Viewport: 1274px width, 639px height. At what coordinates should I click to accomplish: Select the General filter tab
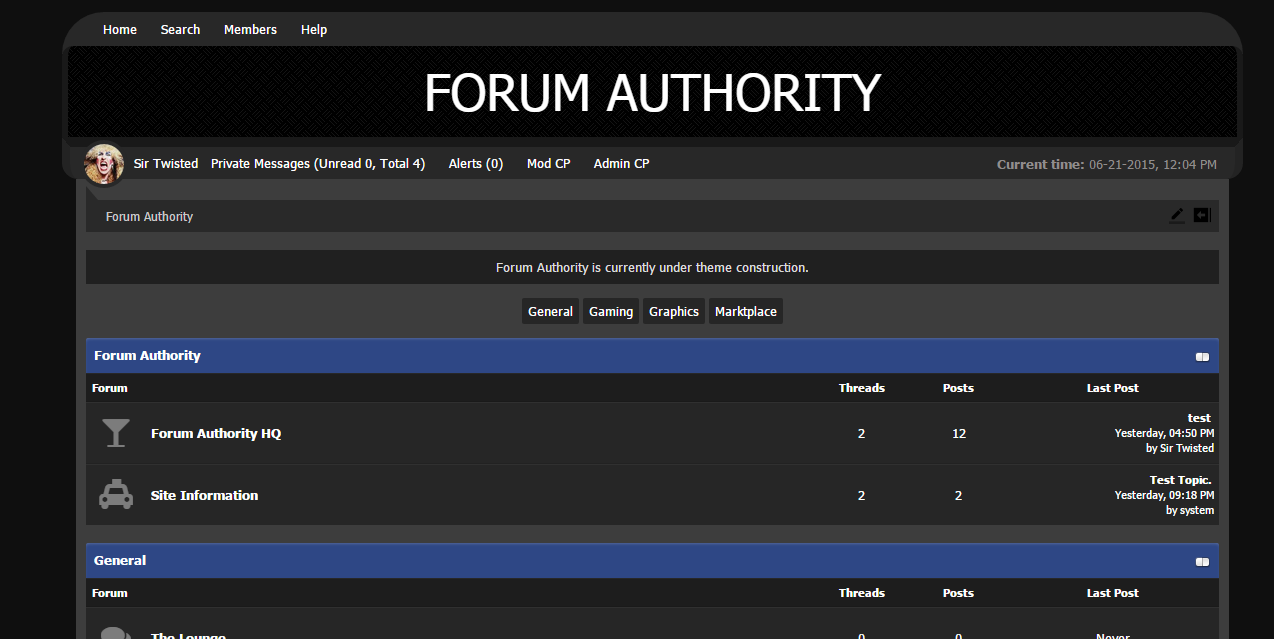pyautogui.click(x=550, y=311)
